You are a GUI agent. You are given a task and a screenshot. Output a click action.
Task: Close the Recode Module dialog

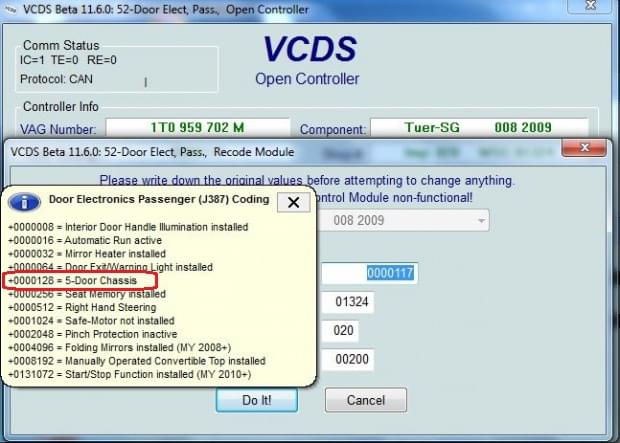pyautogui.click(x=584, y=148)
